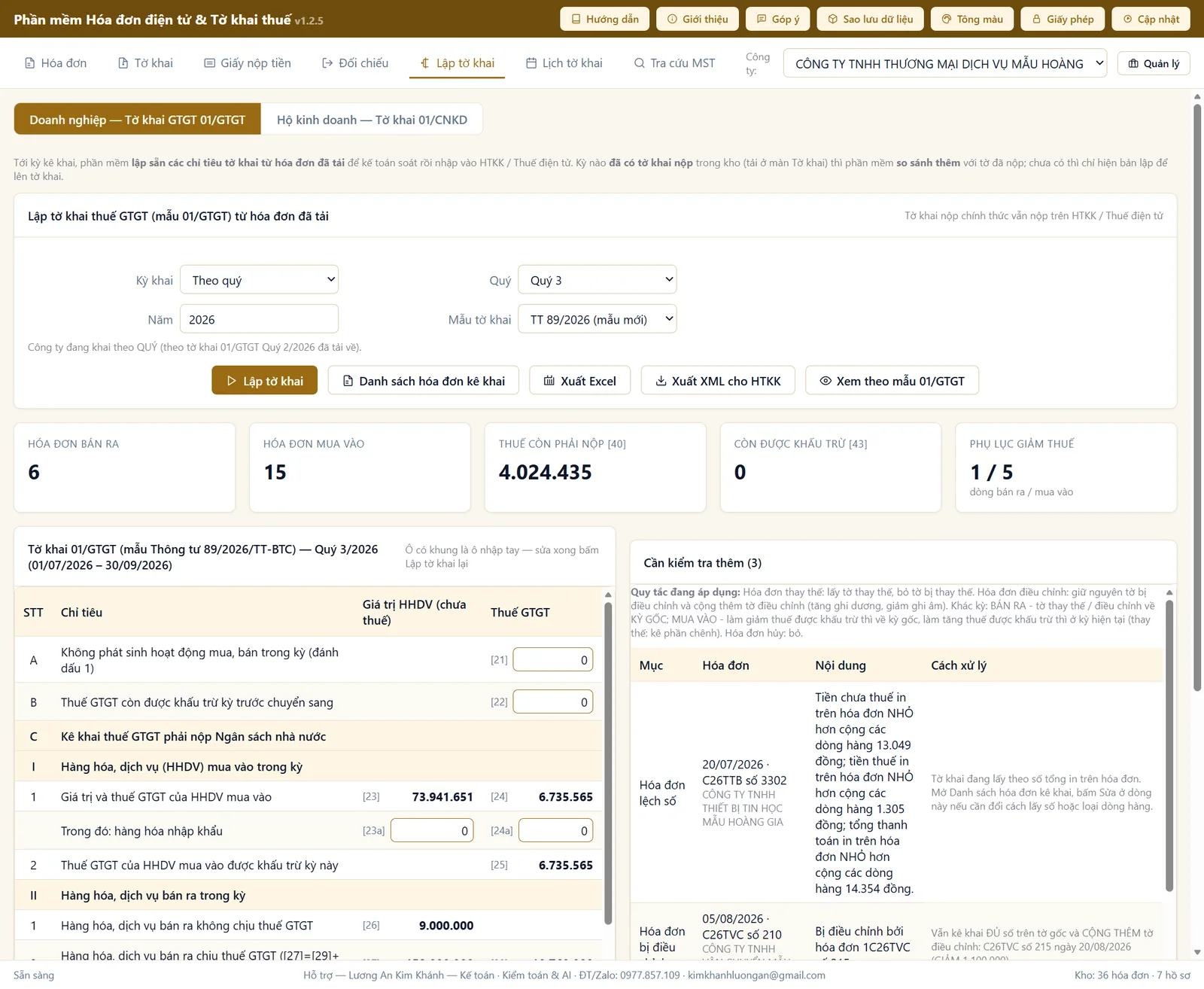Click the Hóa đơn mua vào count 15

(275, 472)
